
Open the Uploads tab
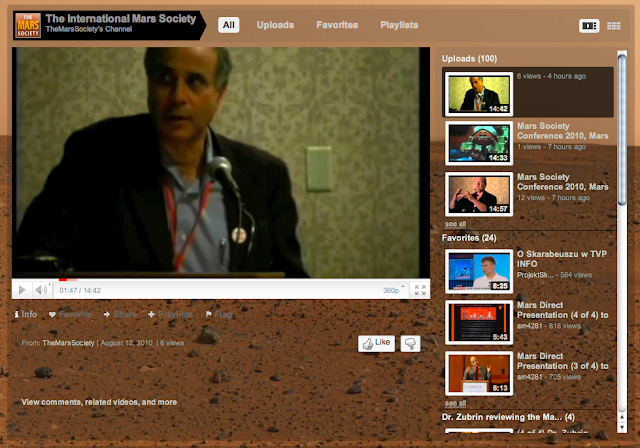click(x=275, y=25)
